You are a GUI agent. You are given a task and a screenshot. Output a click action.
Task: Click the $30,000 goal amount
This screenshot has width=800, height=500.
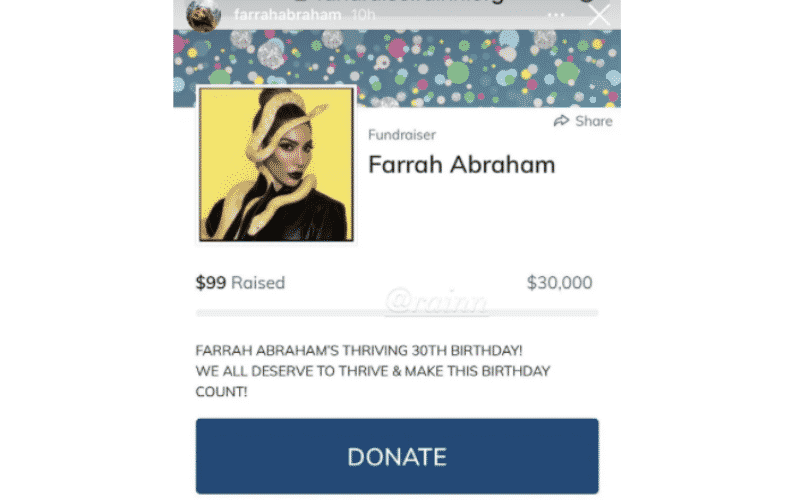tap(560, 283)
